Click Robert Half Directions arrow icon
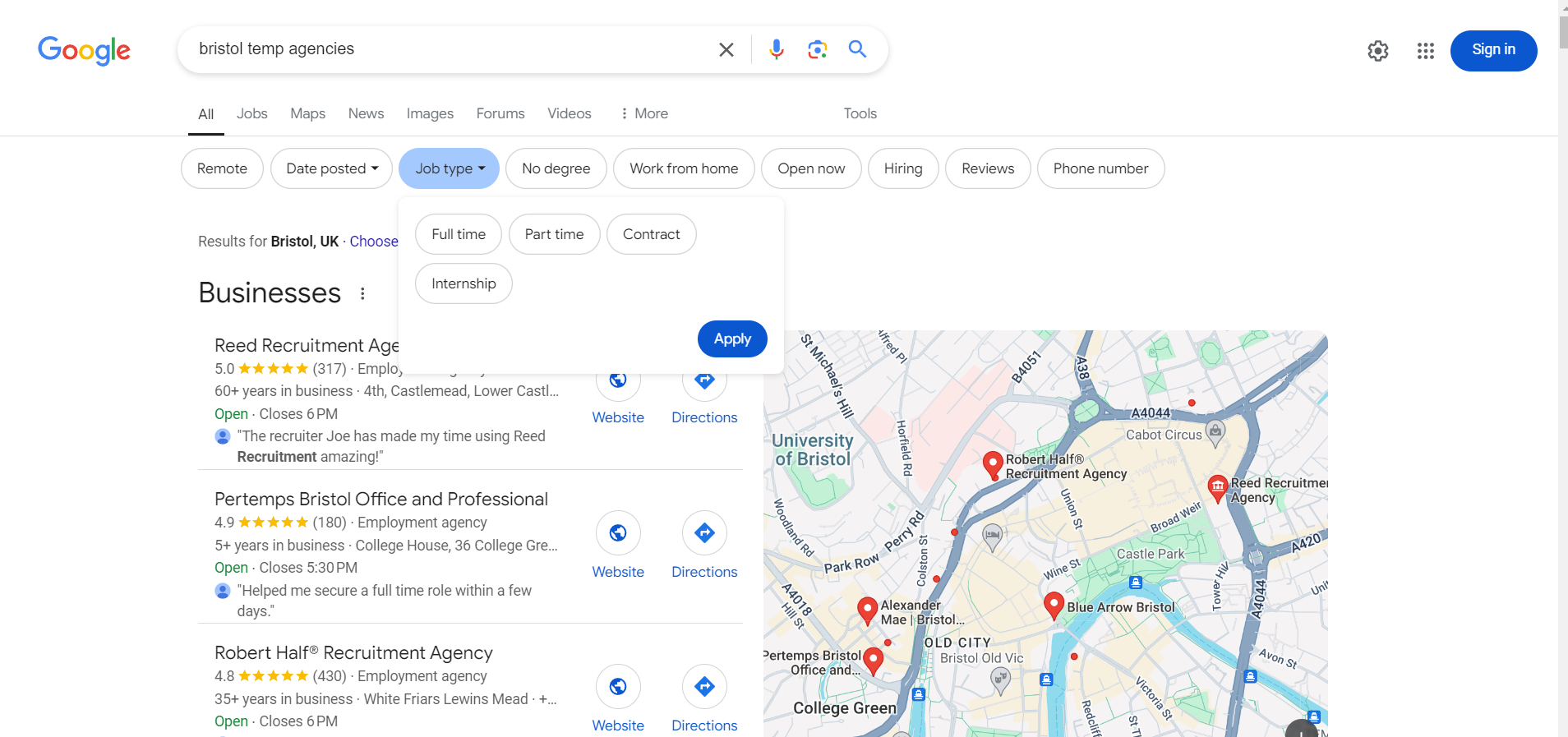 (x=704, y=687)
